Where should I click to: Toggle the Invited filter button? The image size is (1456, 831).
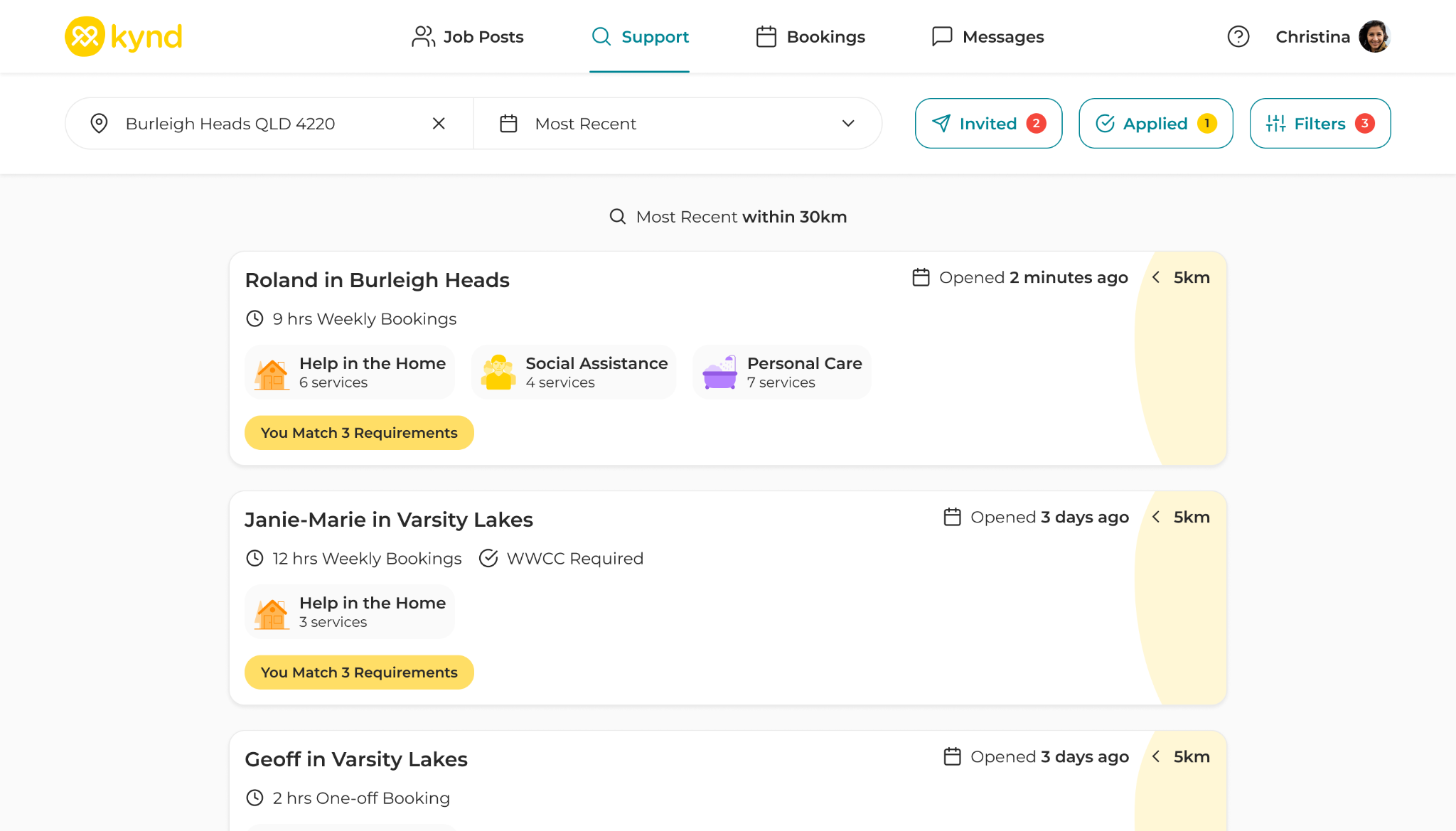[988, 124]
